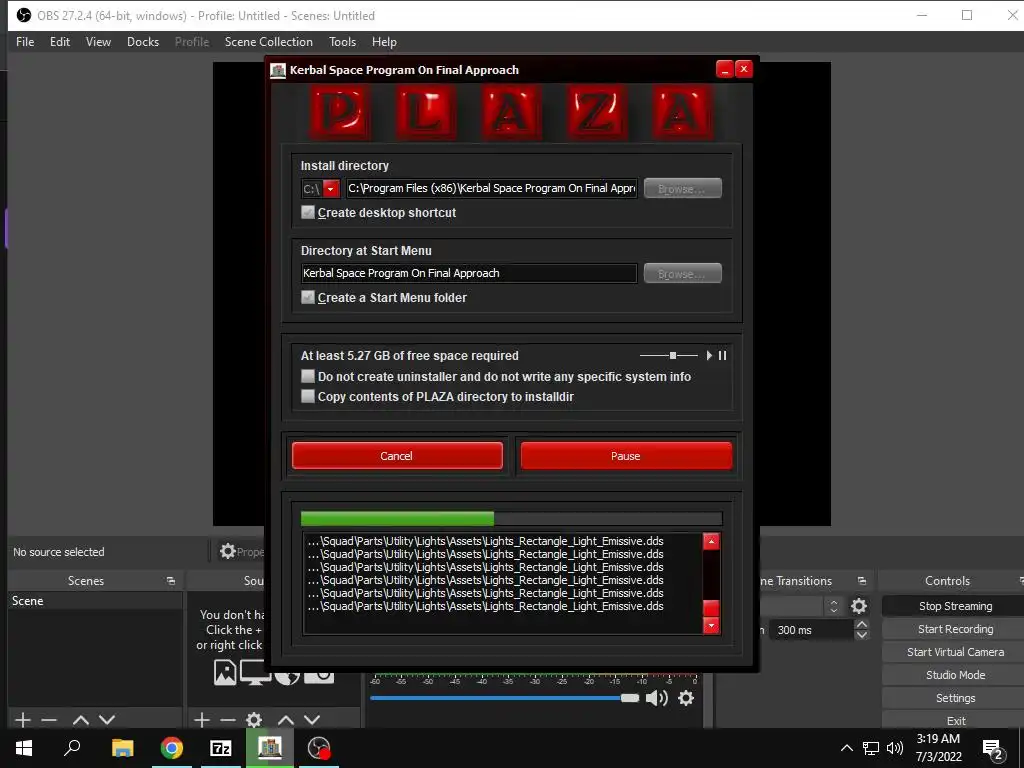Click the install directory path field
Image resolution: width=1024 pixels, height=768 pixels.
(492, 188)
